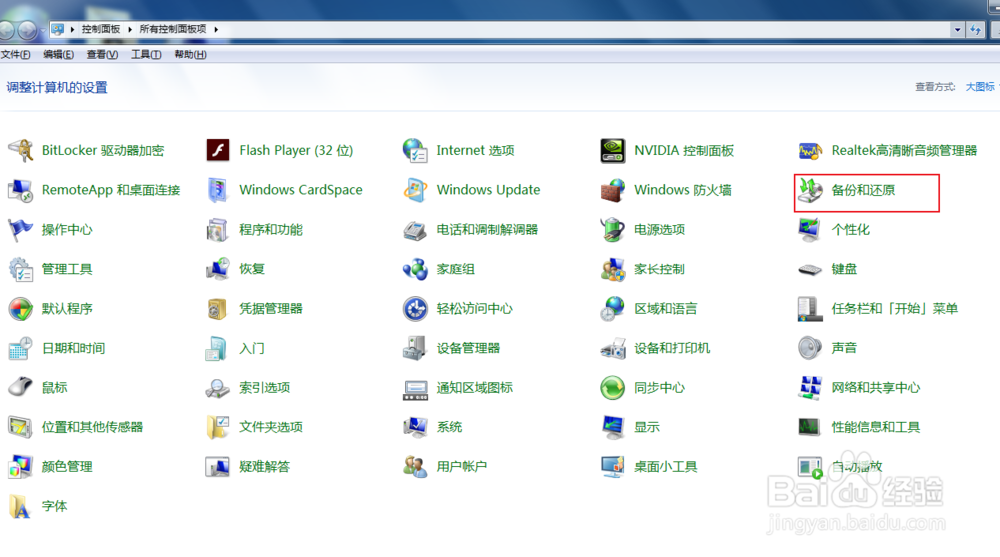Click the control panel icon in address bar

pyautogui.click(x=57, y=29)
